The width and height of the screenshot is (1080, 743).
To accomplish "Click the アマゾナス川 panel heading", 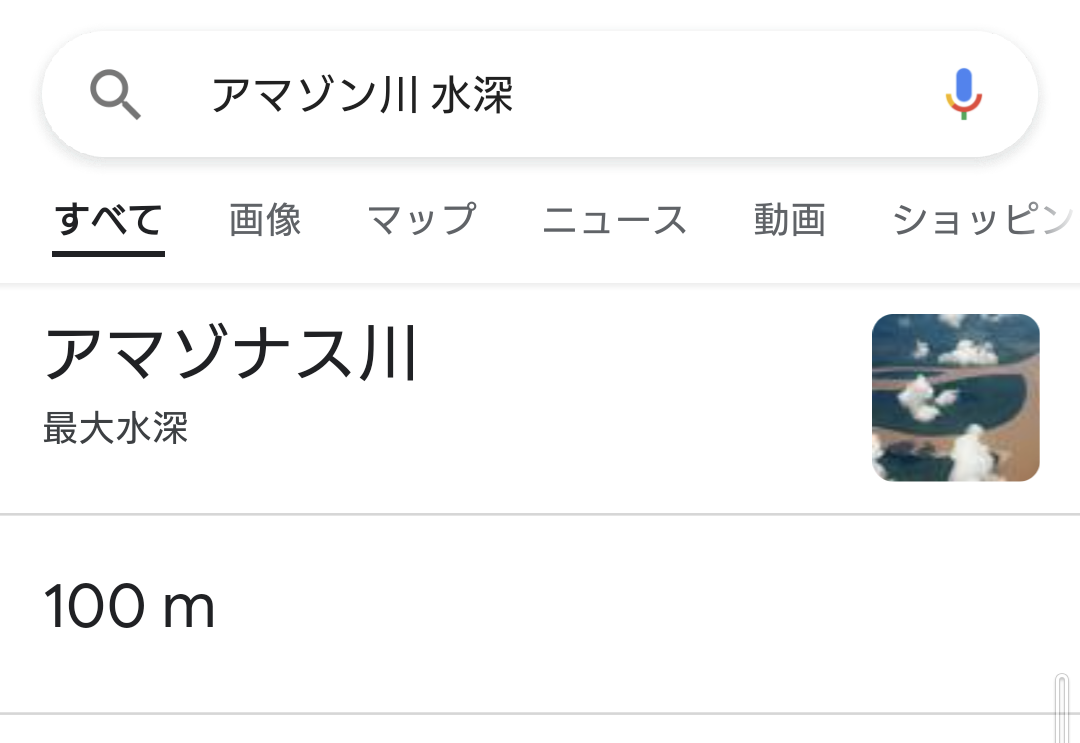I will tap(230, 354).
